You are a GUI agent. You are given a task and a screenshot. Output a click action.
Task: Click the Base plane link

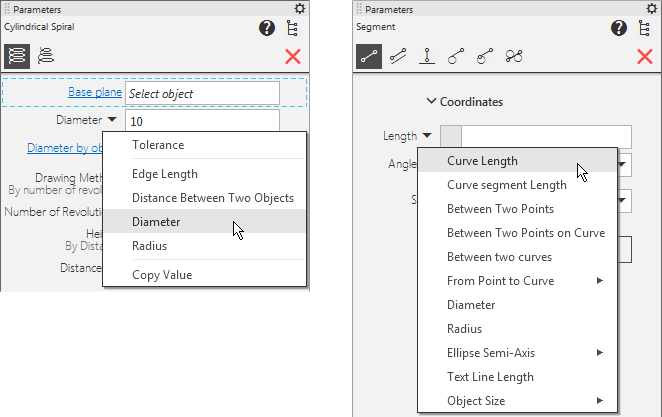(x=94, y=93)
